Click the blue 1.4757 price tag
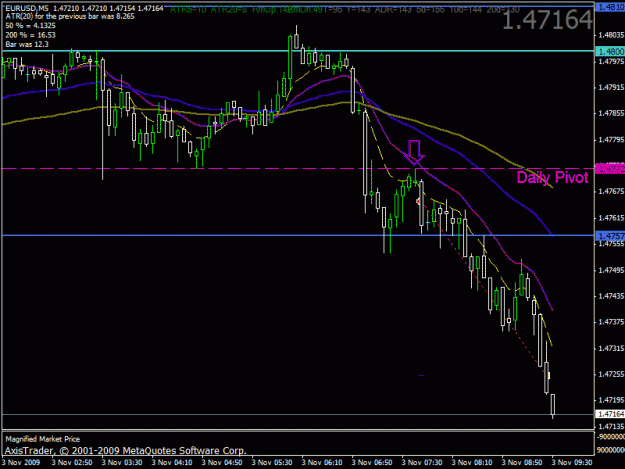This screenshot has width=625, height=469. (x=610, y=236)
